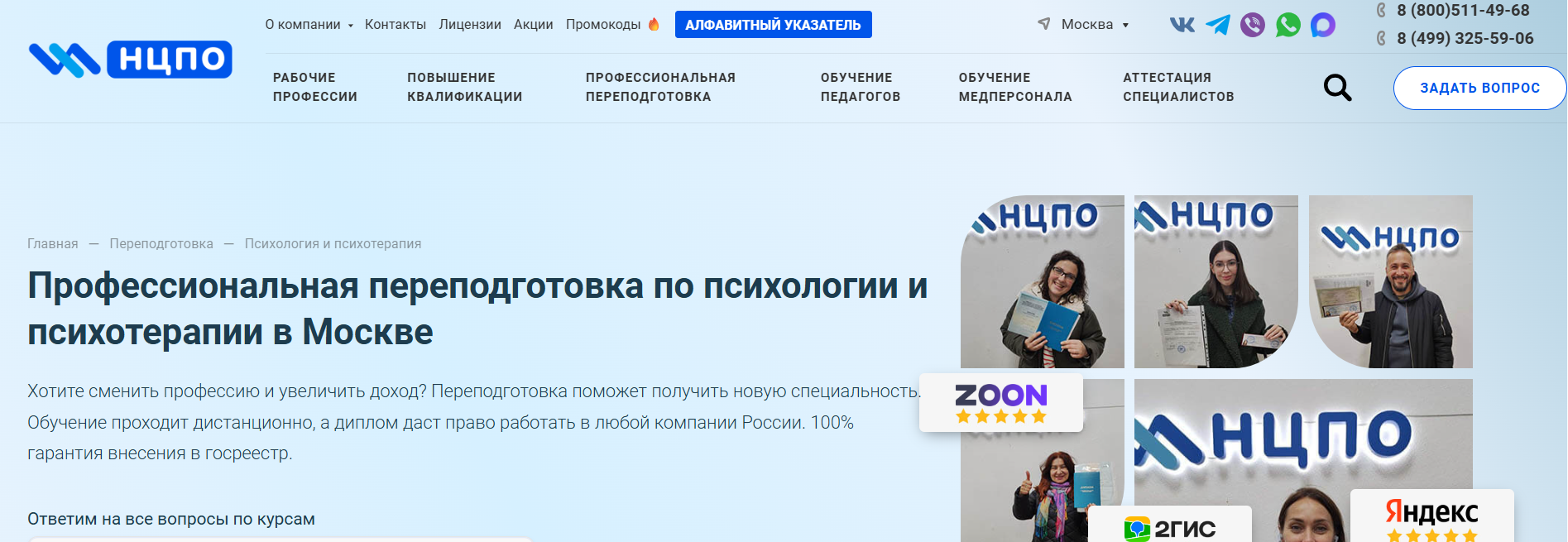Click the Задать вопрос button
1568x542 pixels.
(x=1479, y=88)
